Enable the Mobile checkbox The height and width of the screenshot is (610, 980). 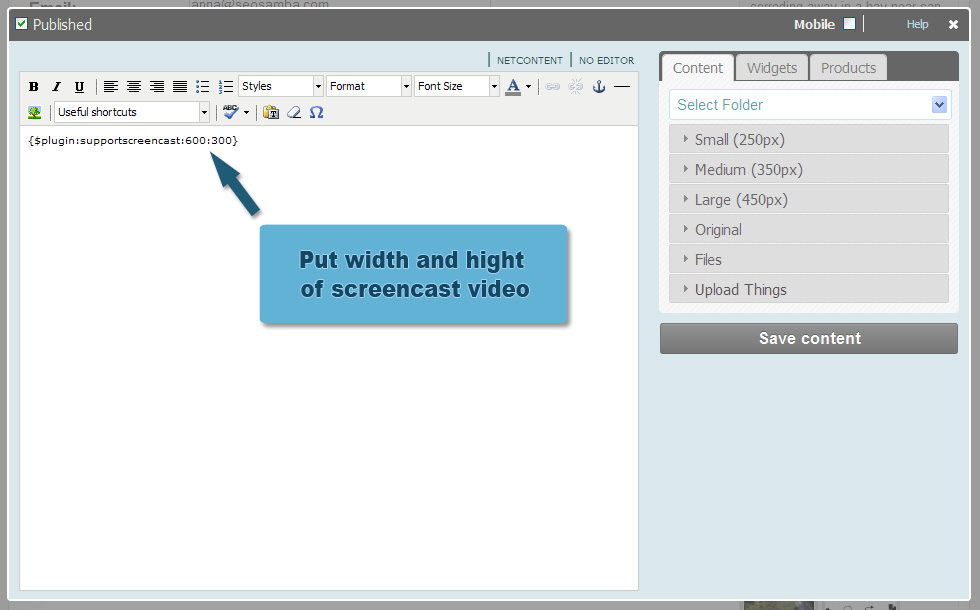tap(849, 24)
